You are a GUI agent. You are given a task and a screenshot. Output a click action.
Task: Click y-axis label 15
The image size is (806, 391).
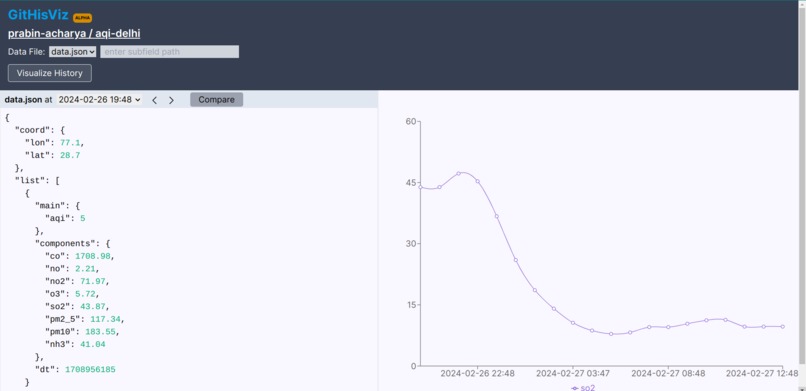pos(410,305)
